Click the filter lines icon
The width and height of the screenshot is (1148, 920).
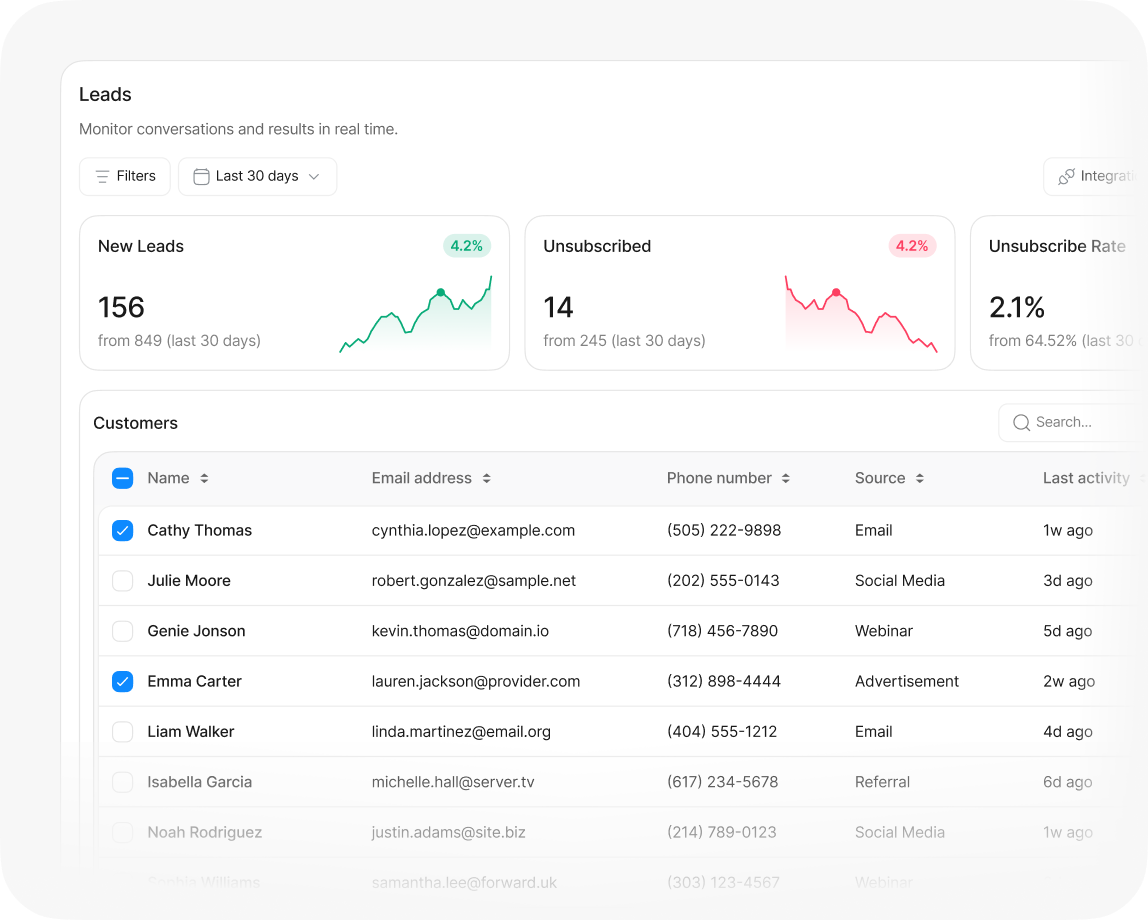point(102,176)
